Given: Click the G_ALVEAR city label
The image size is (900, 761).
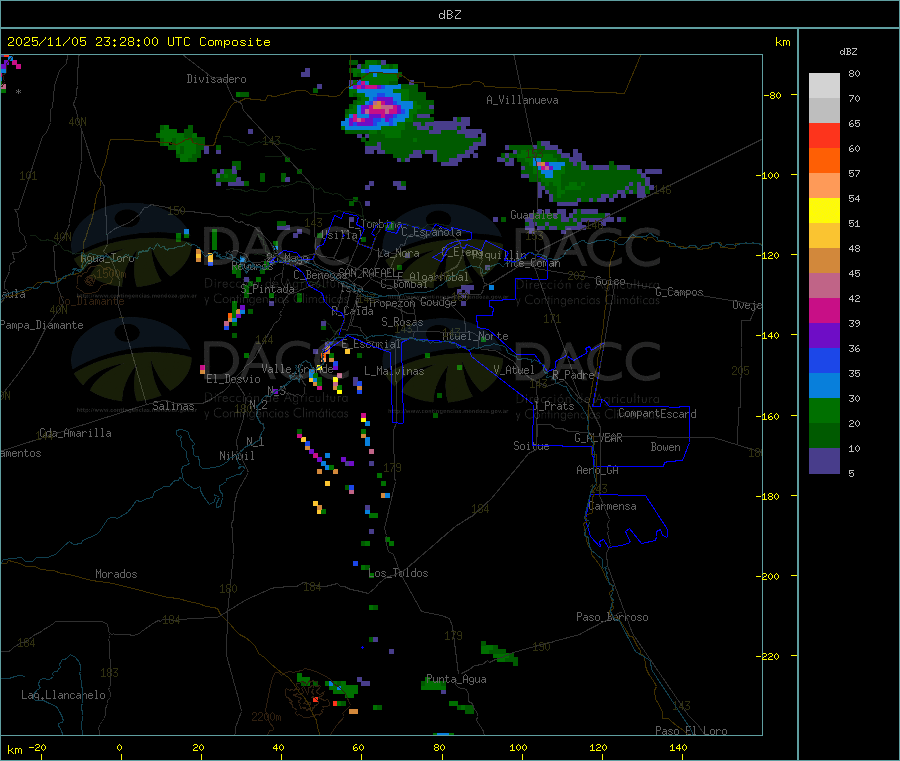Looking at the screenshot, I should tap(598, 438).
